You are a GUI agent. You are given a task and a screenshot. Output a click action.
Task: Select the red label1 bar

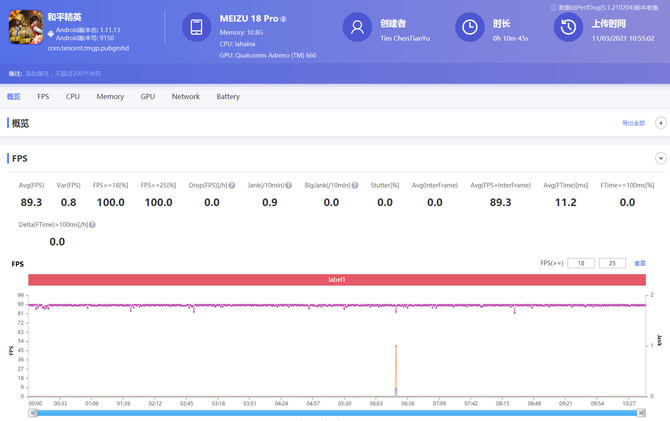[x=337, y=280]
